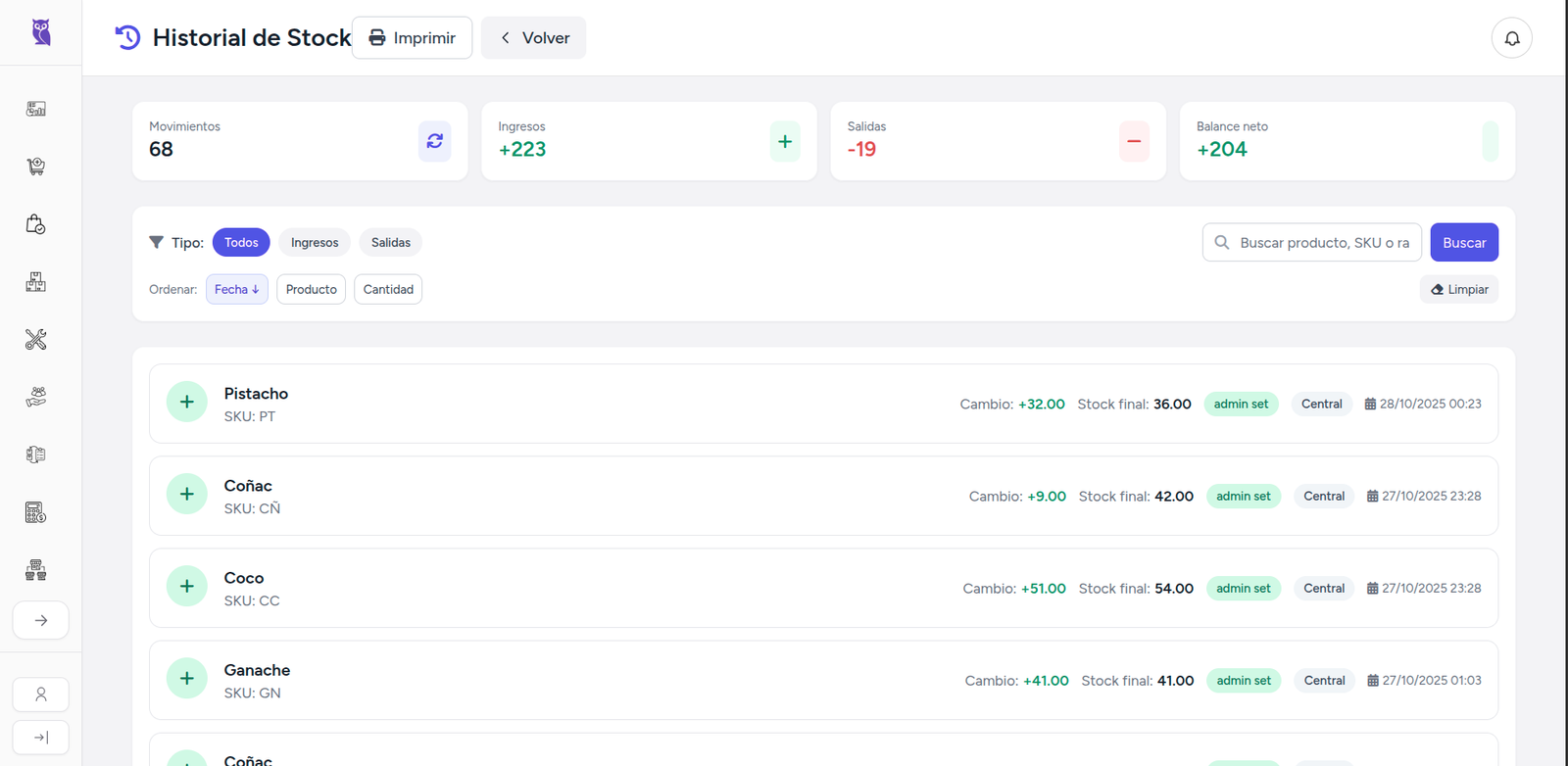
Task: Open the shopping bag sidebar icon
Action: 36,224
